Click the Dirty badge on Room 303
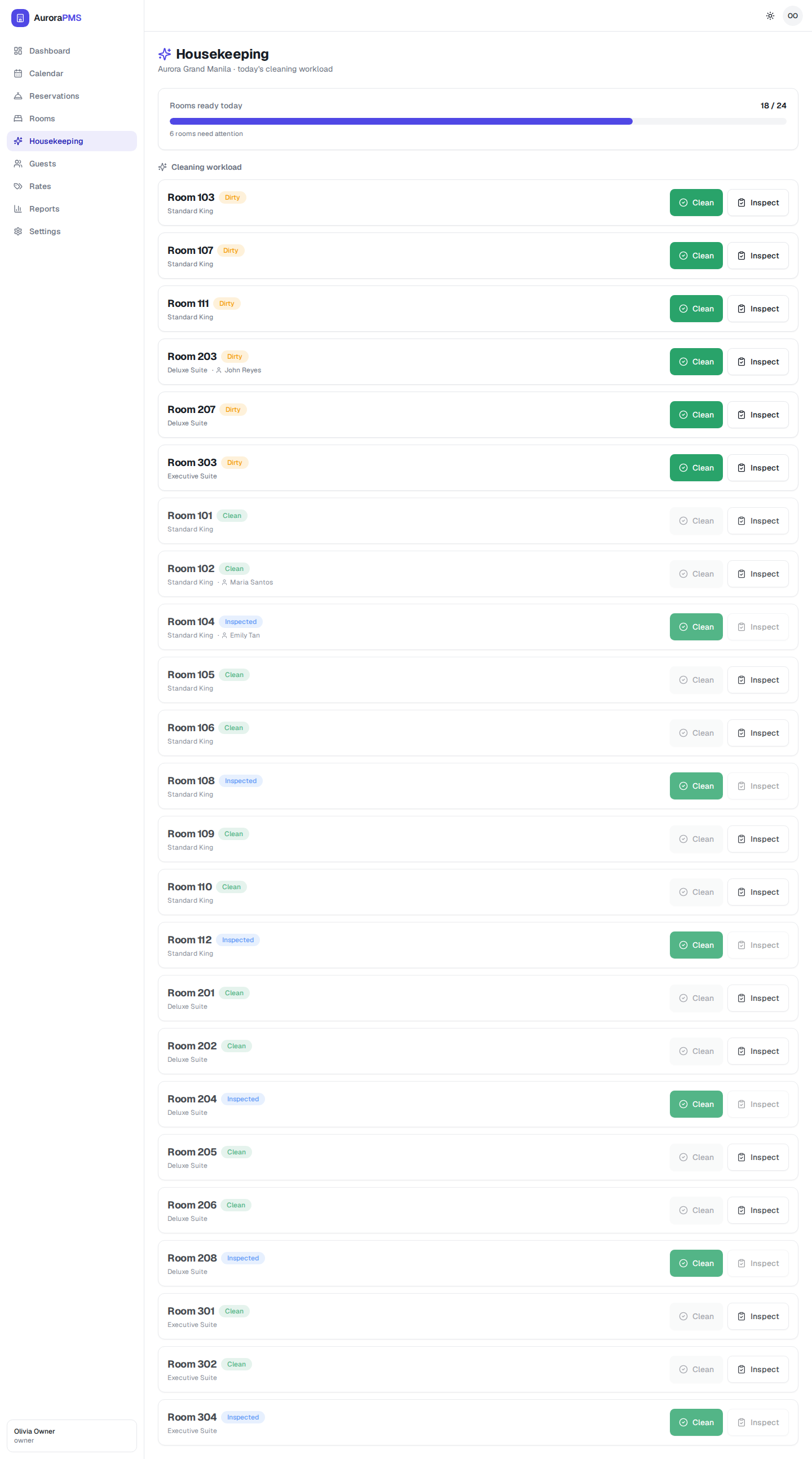812x1459 pixels. click(x=235, y=463)
